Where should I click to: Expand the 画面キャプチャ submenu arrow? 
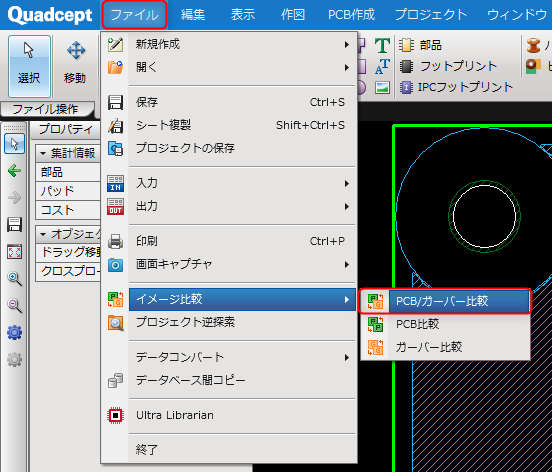tap(347, 264)
